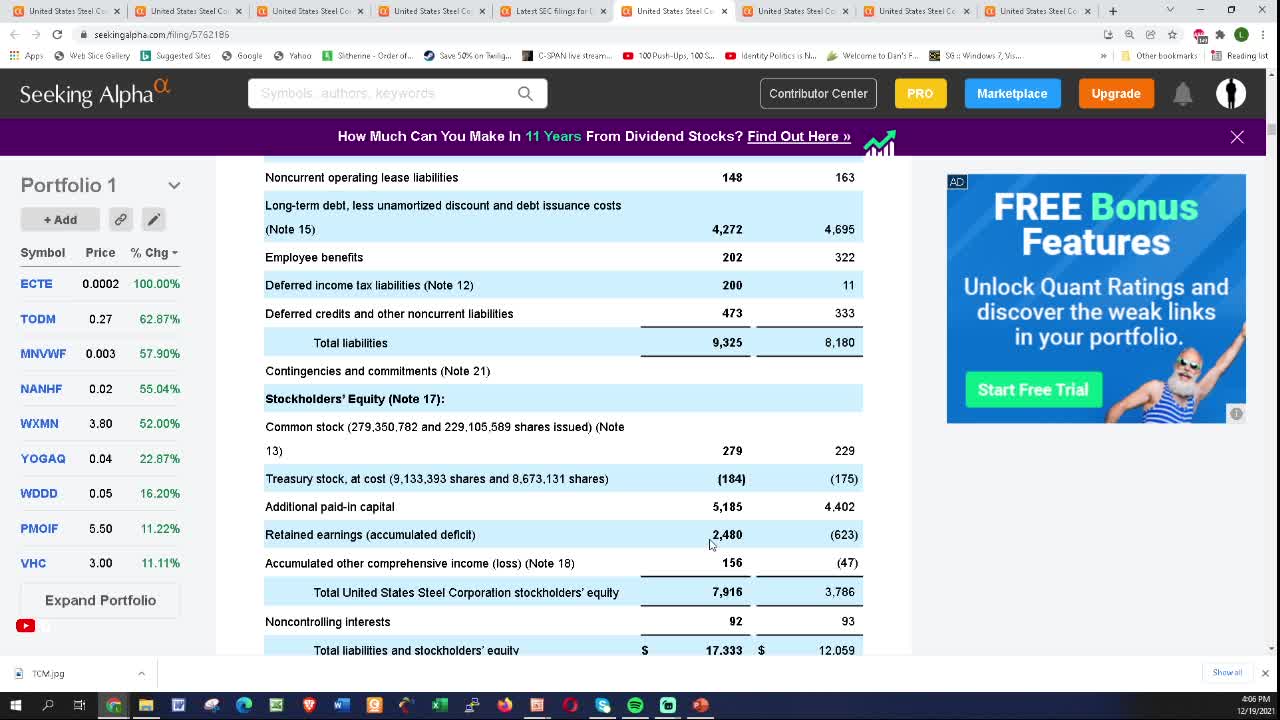Image resolution: width=1280 pixels, height=720 pixels.
Task: Open the WXMN ticker
Action: (39, 424)
